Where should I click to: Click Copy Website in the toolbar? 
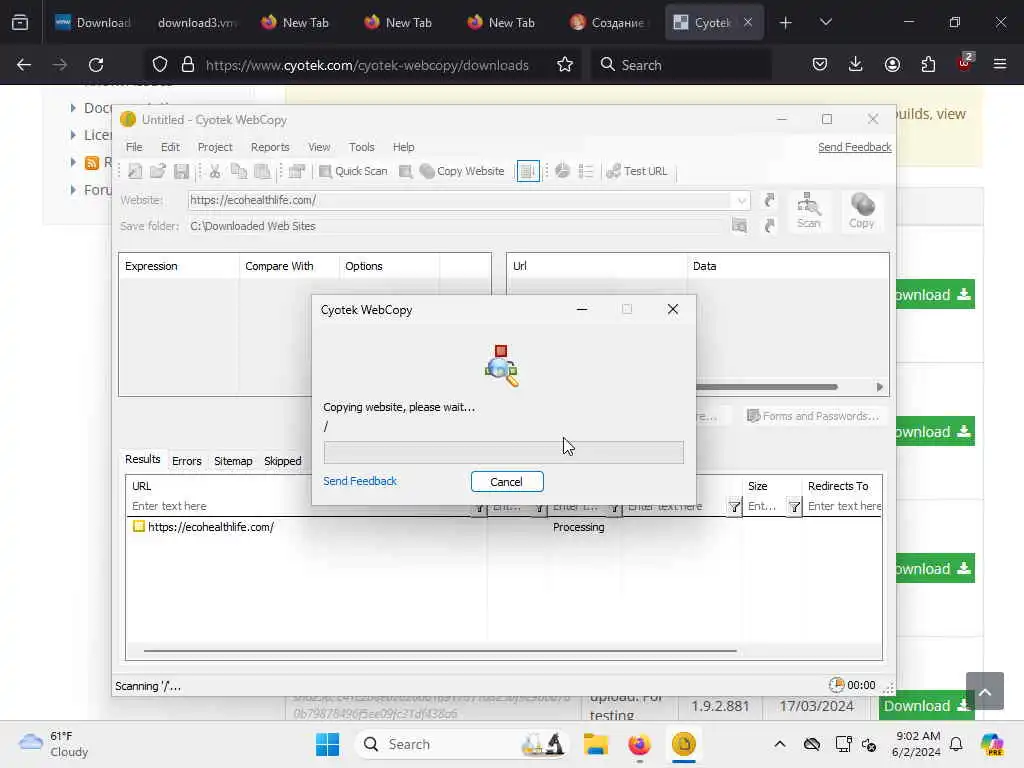[x=462, y=171]
